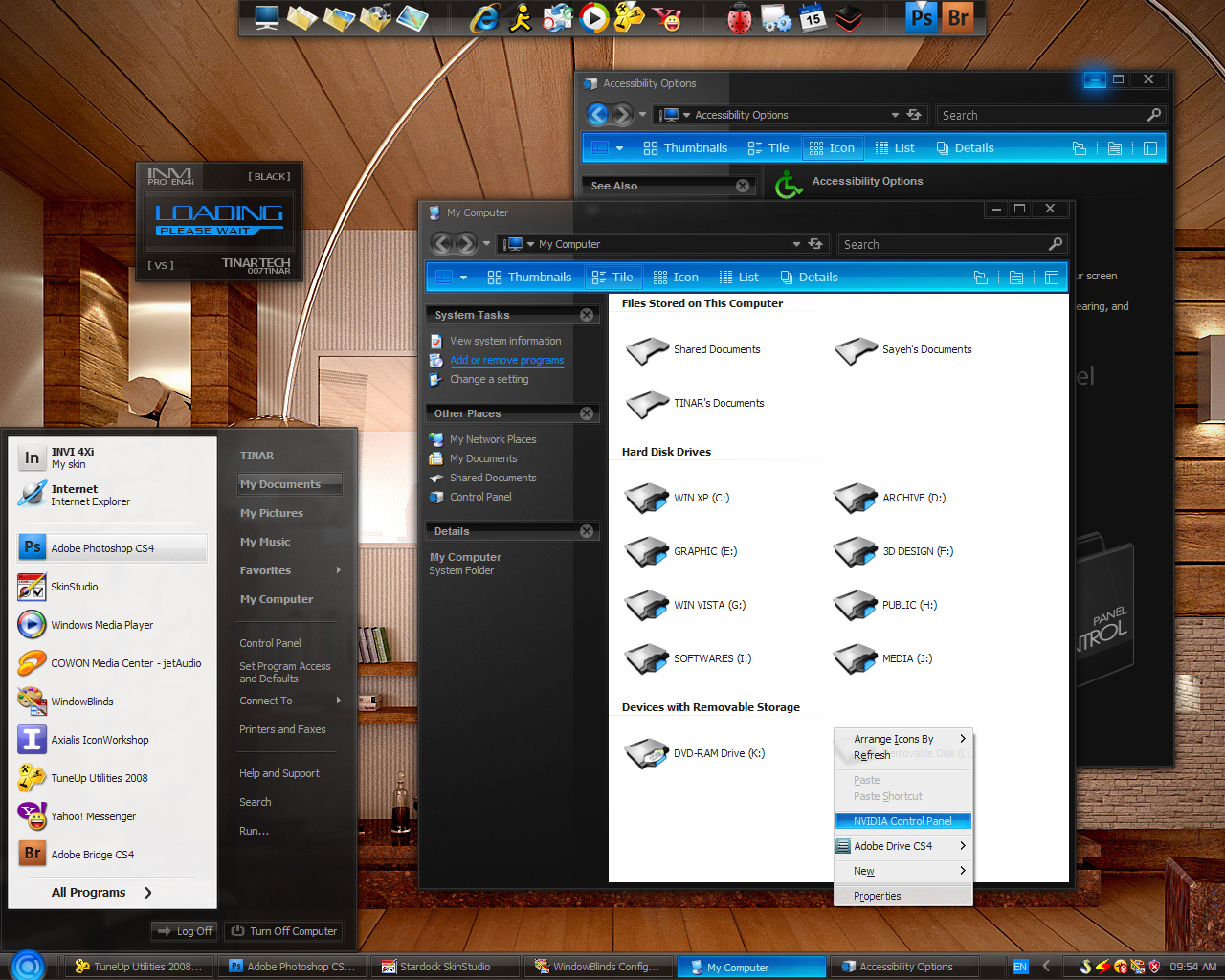Open MEDIA (J:) drive
Screen dimensions: 1225x980
tap(882, 658)
